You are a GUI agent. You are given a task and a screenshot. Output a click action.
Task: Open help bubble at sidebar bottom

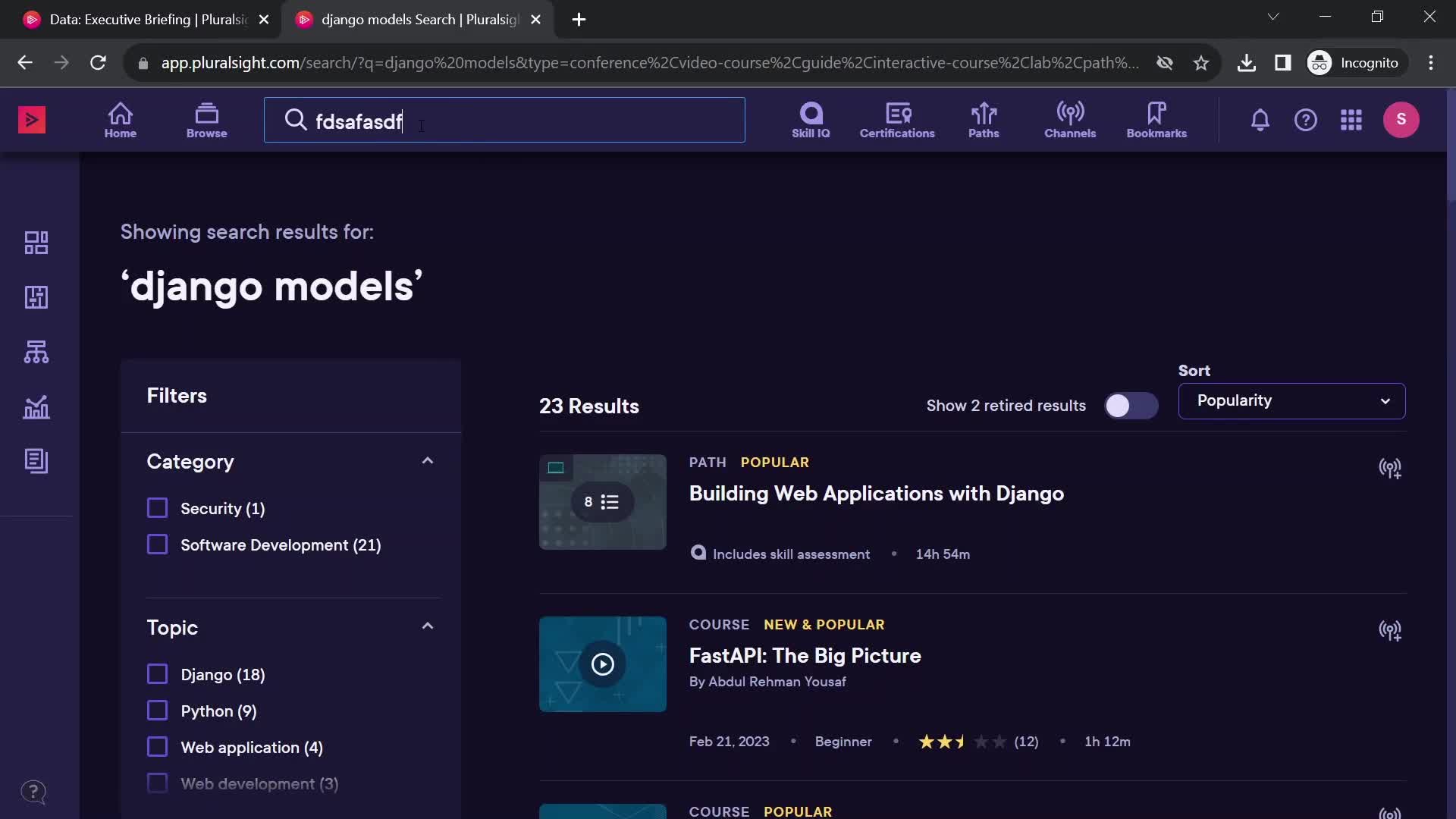[x=33, y=792]
